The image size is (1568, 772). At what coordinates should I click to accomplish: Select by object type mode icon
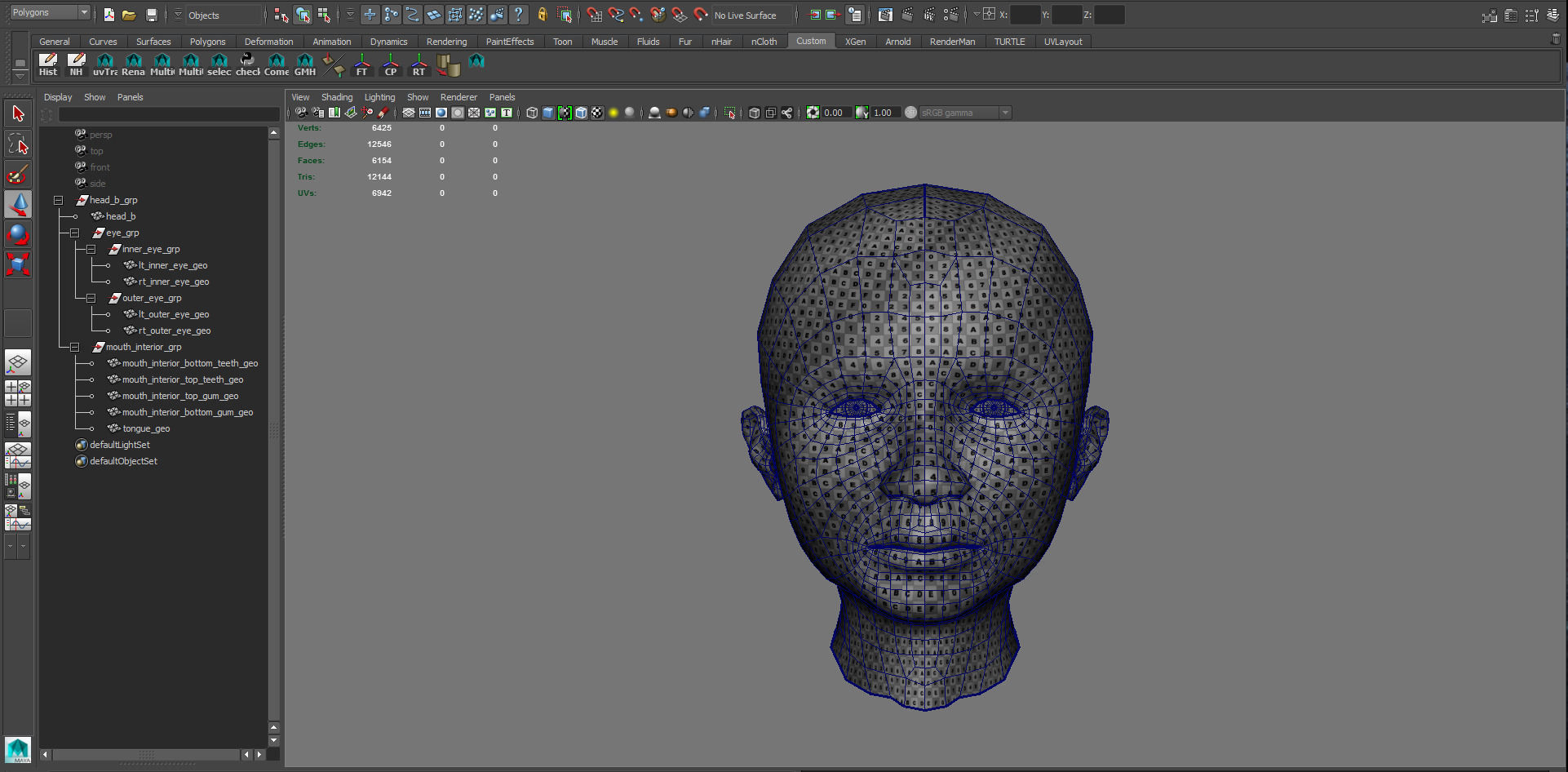pos(303,15)
